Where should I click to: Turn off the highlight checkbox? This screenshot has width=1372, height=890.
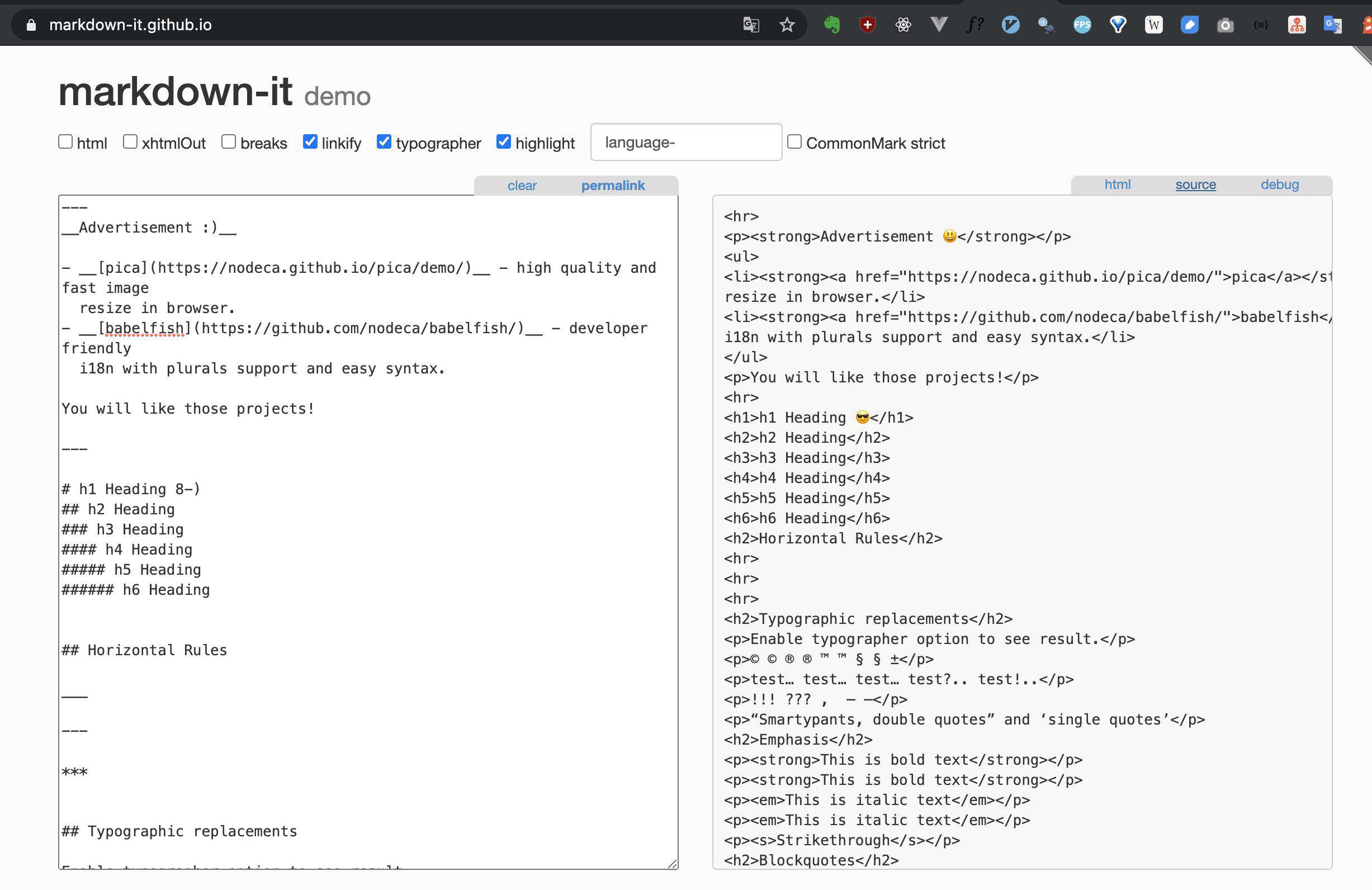click(504, 141)
